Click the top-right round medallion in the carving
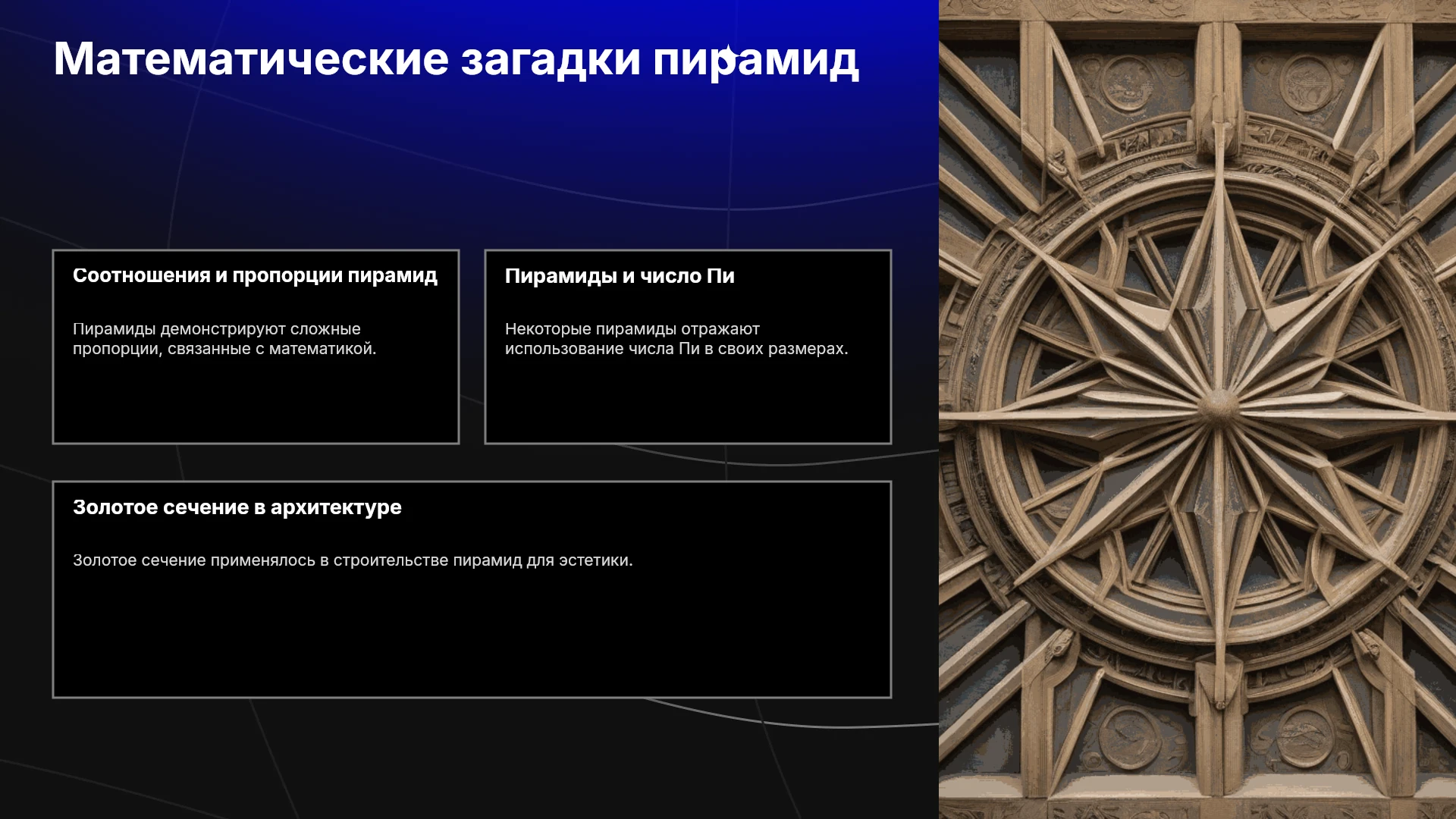Screen dimensions: 1456x819 (1307, 80)
